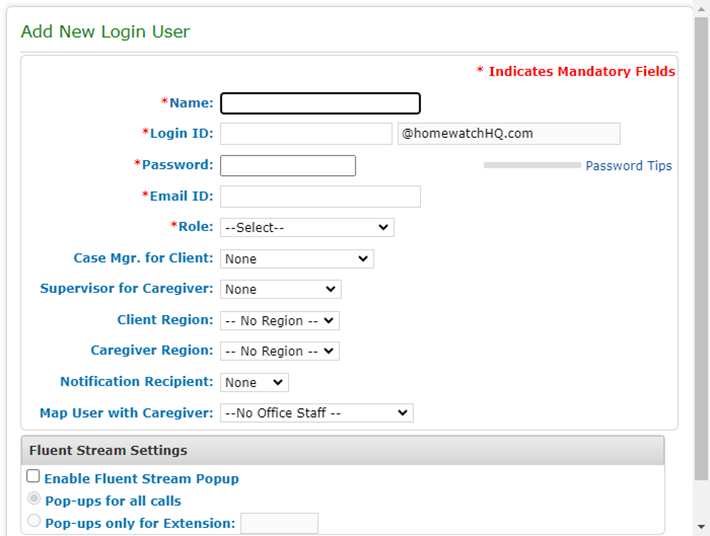Viewport: 710px width, 536px height.
Task: Focus the Login ID input box
Action: pos(306,134)
